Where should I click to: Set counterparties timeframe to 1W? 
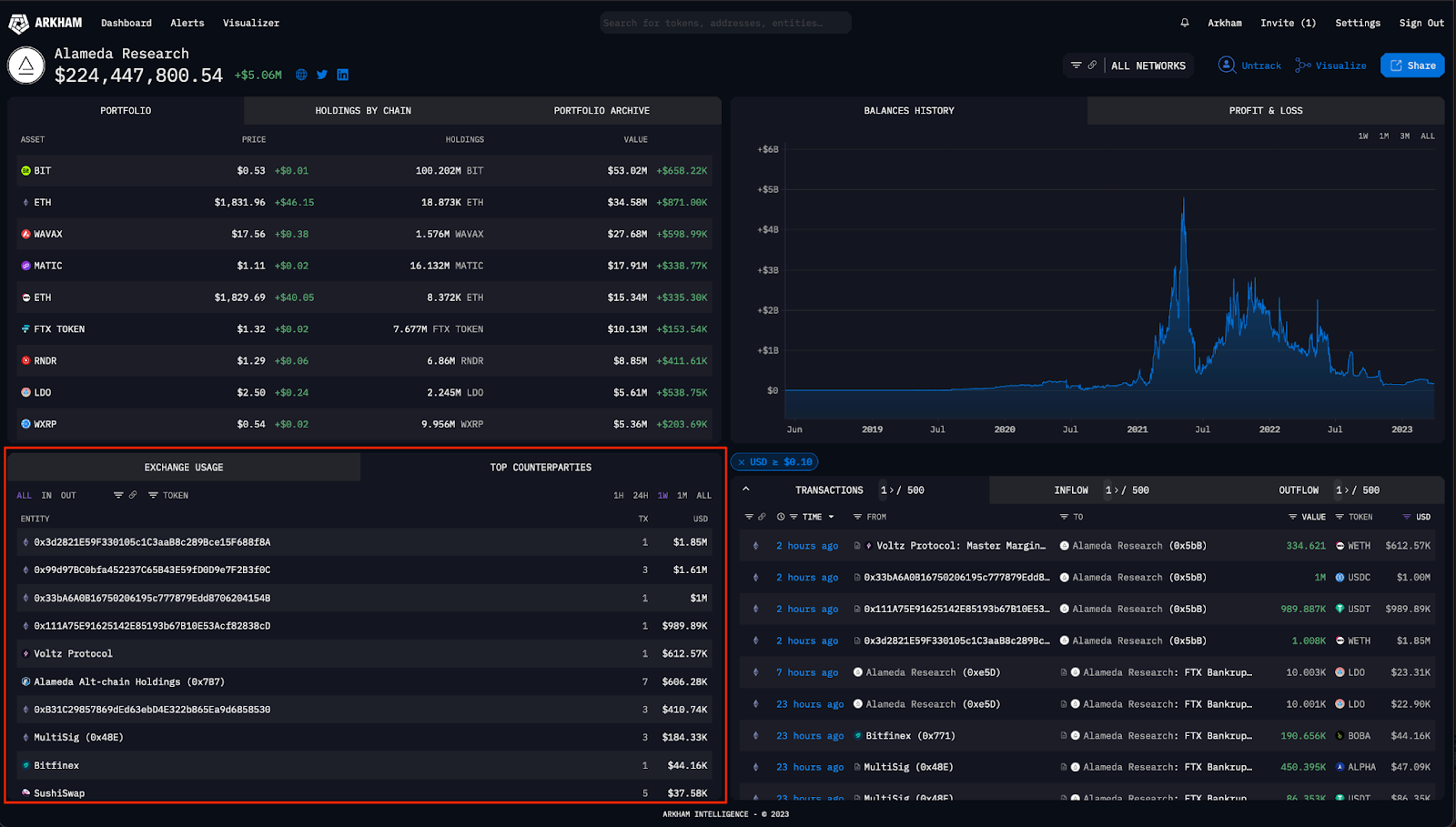point(662,496)
